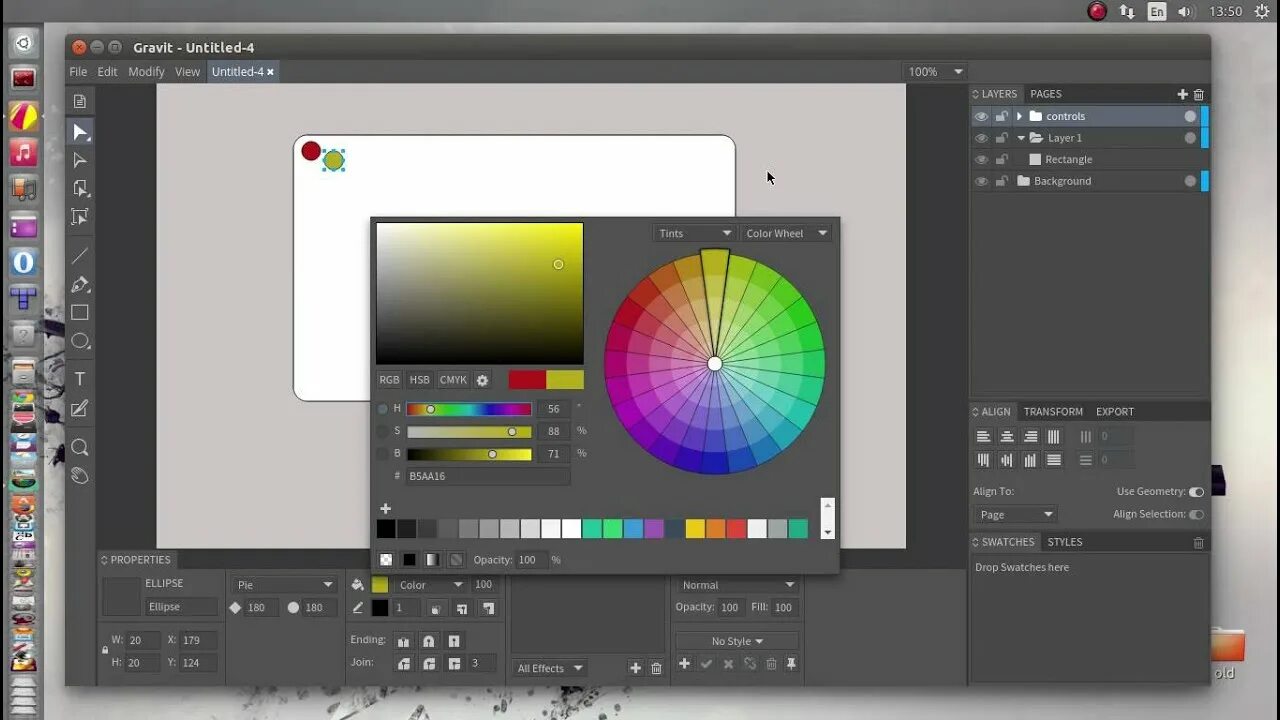
Task: Click the align right icon
Action: pyautogui.click(x=1031, y=437)
